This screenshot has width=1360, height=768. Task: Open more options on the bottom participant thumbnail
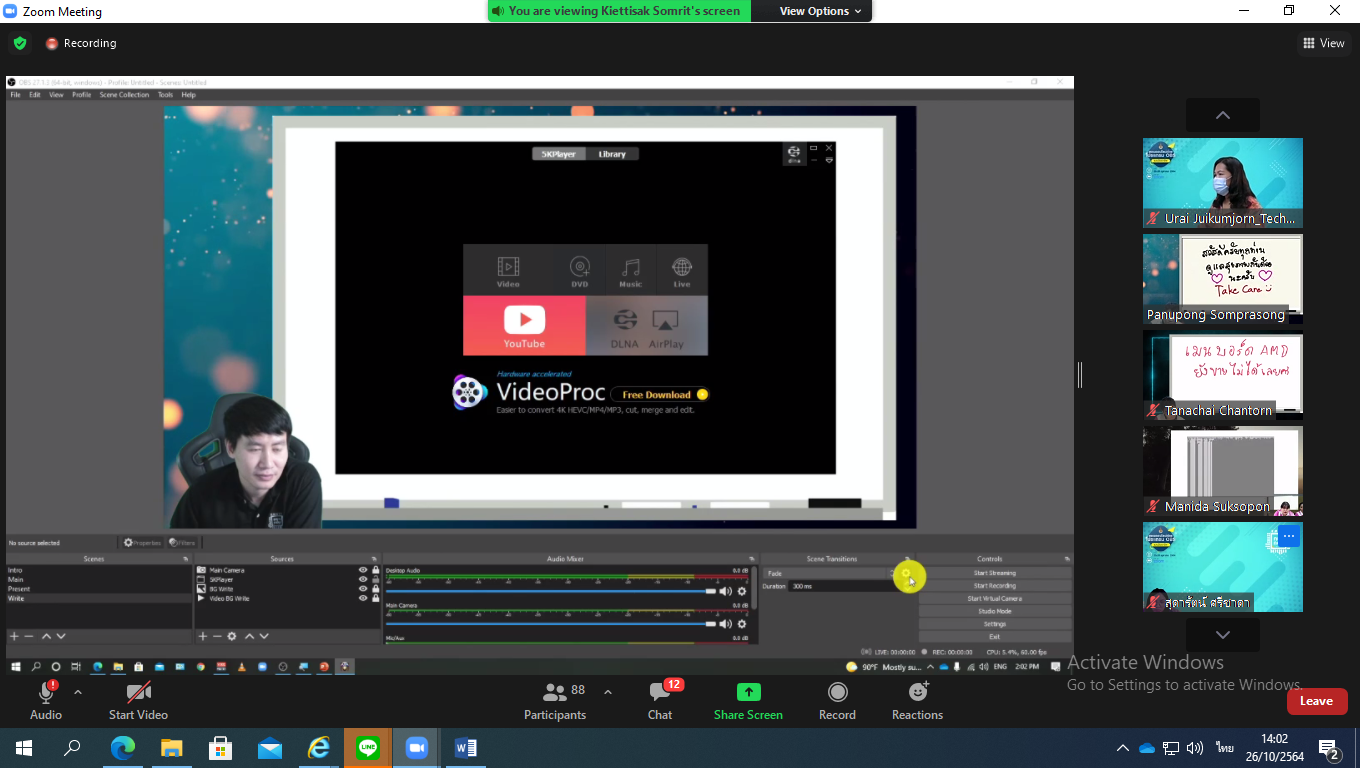(1288, 537)
